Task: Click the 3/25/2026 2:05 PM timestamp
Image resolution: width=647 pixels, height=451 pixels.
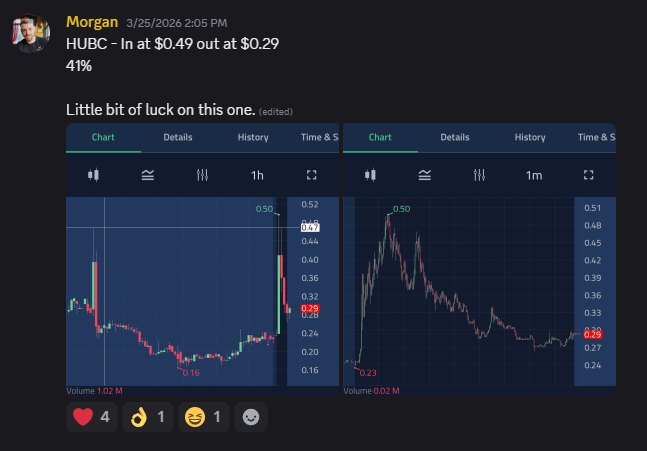Action: pyautogui.click(x=177, y=23)
